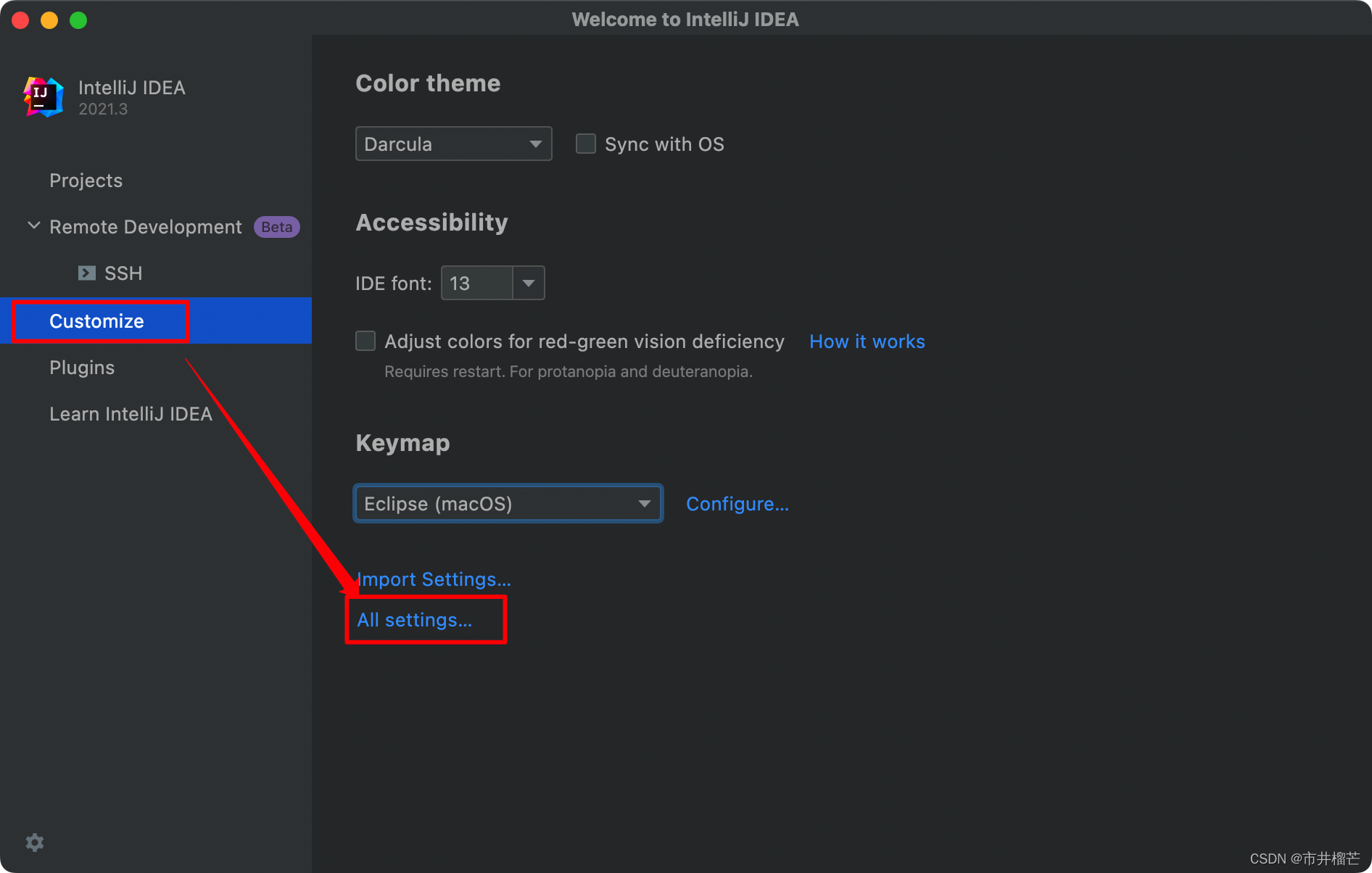This screenshot has width=1372, height=873.
Task: Open the Darcula color theme dropdown
Action: (x=454, y=144)
